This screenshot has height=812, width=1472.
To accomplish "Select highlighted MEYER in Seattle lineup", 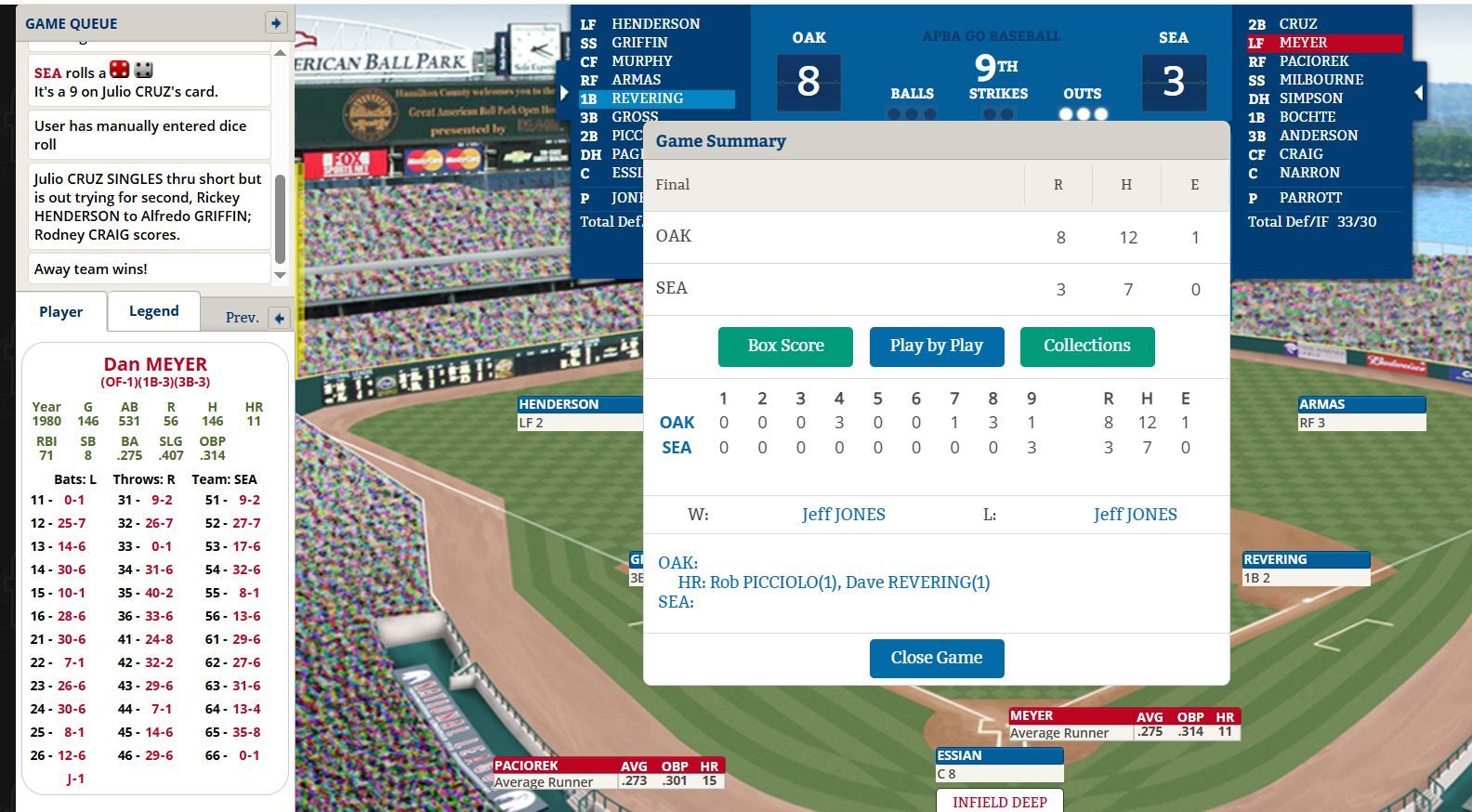I will (1324, 43).
